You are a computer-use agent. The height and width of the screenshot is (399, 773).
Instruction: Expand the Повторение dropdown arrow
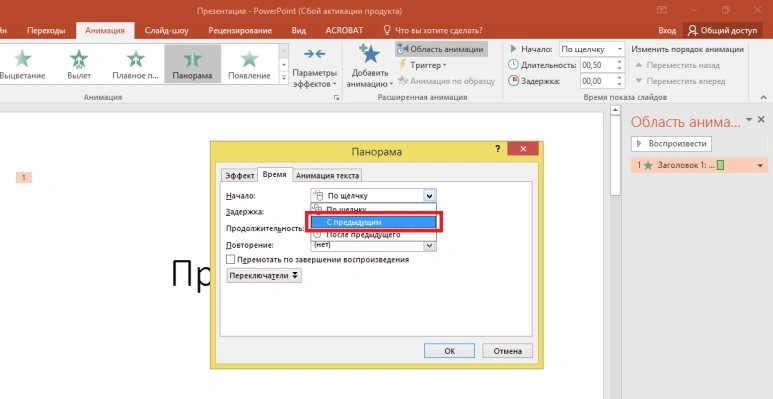point(429,245)
